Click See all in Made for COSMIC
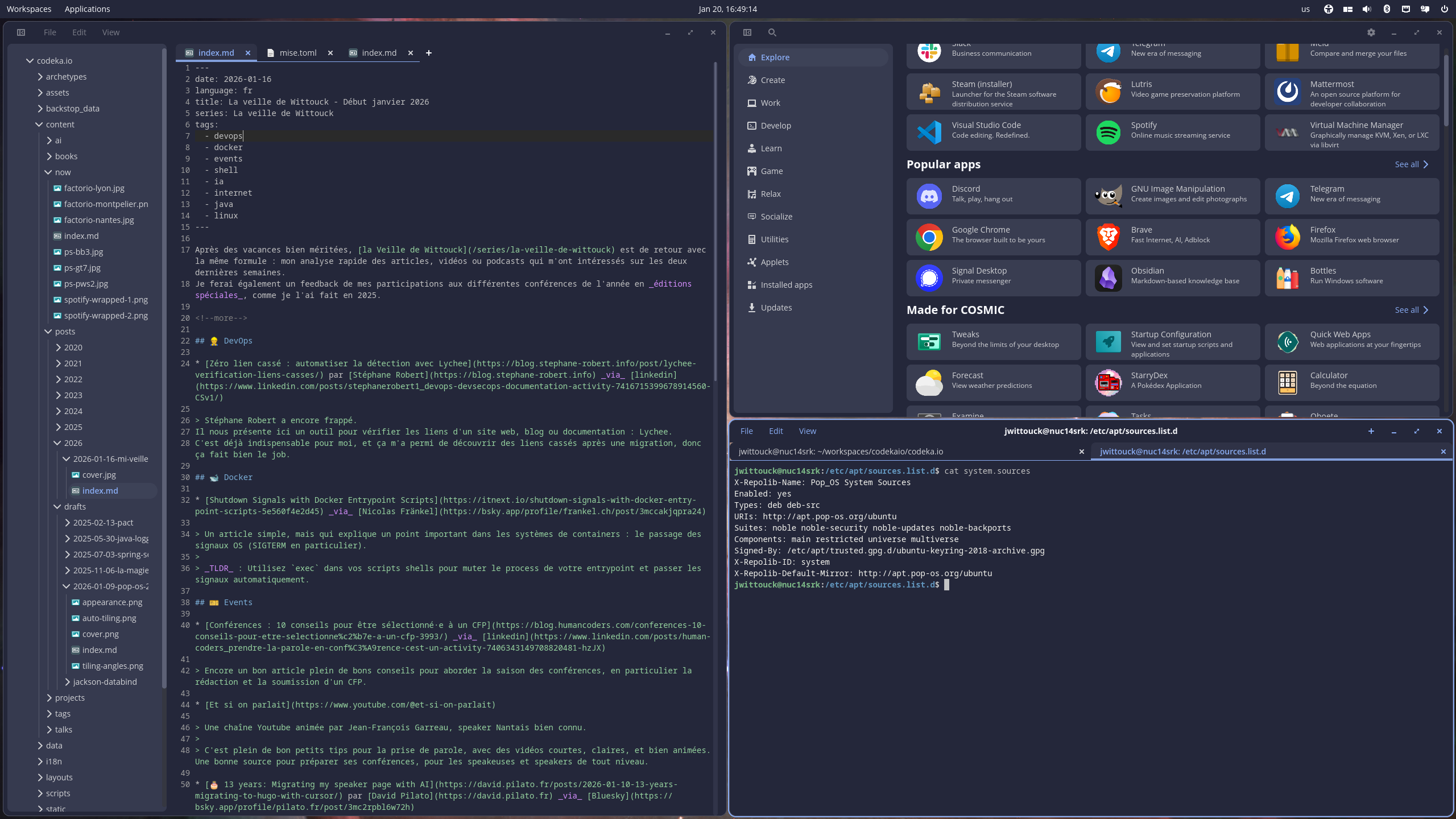 pos(1411,310)
